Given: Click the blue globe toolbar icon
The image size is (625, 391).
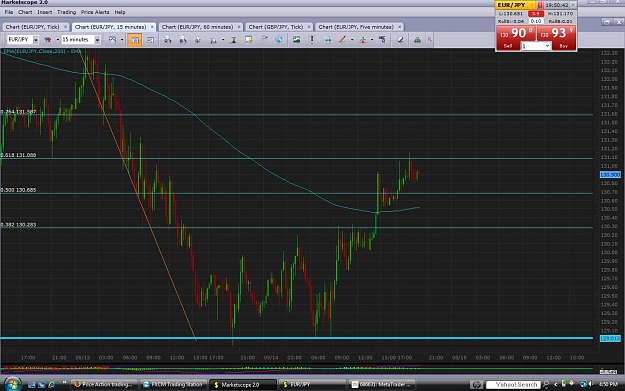Looking at the screenshot, I should (x=279, y=39).
